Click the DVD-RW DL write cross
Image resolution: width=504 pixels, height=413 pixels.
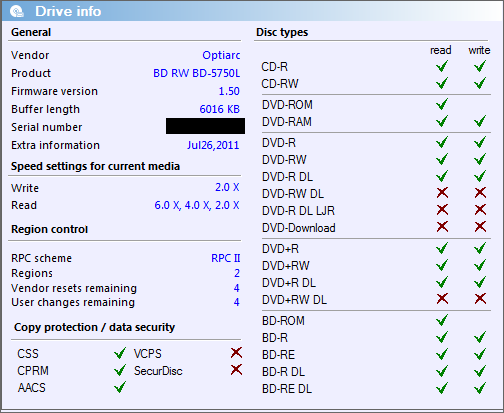pos(480,193)
